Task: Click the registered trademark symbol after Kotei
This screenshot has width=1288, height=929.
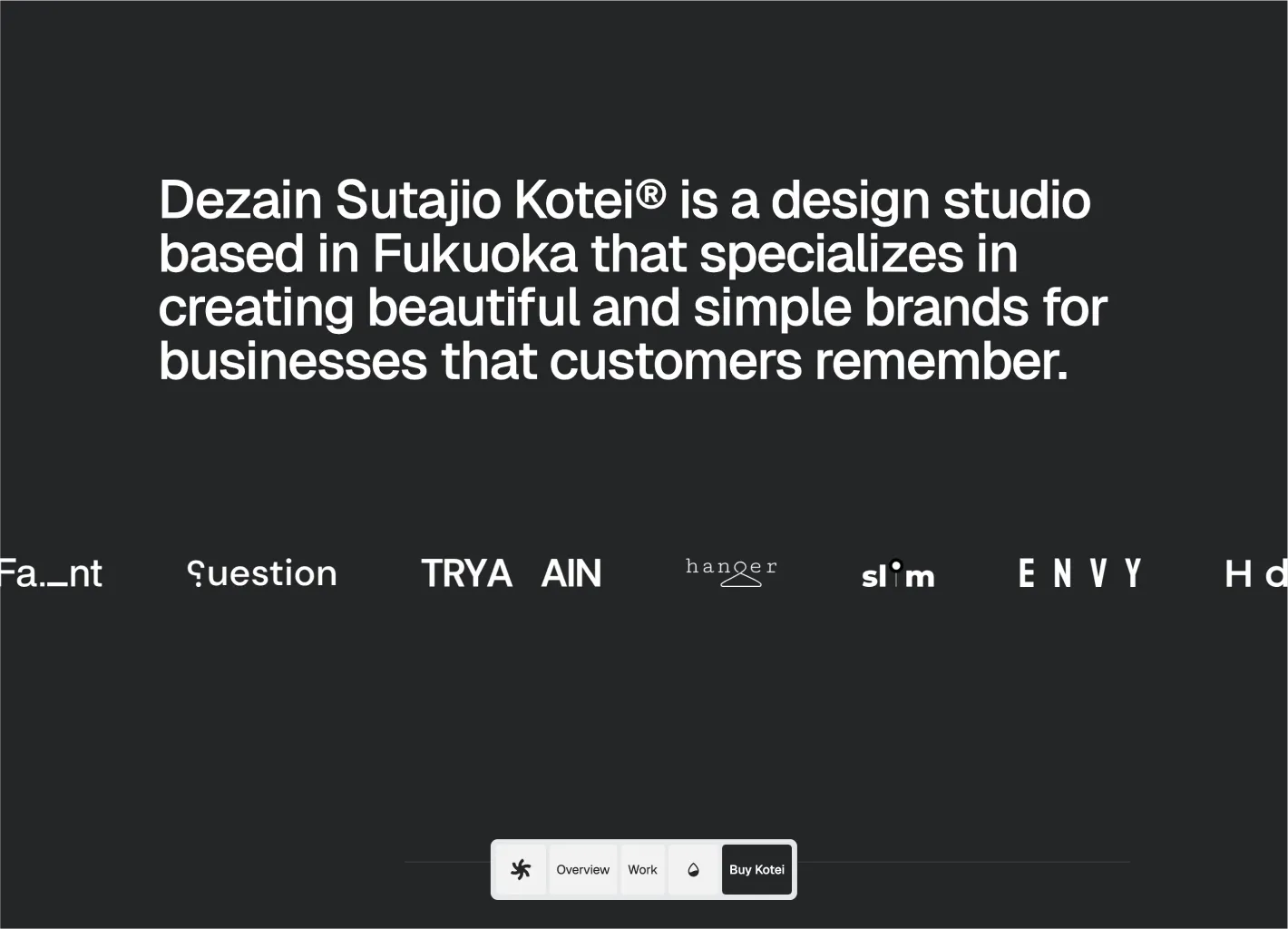Action: click(650, 193)
